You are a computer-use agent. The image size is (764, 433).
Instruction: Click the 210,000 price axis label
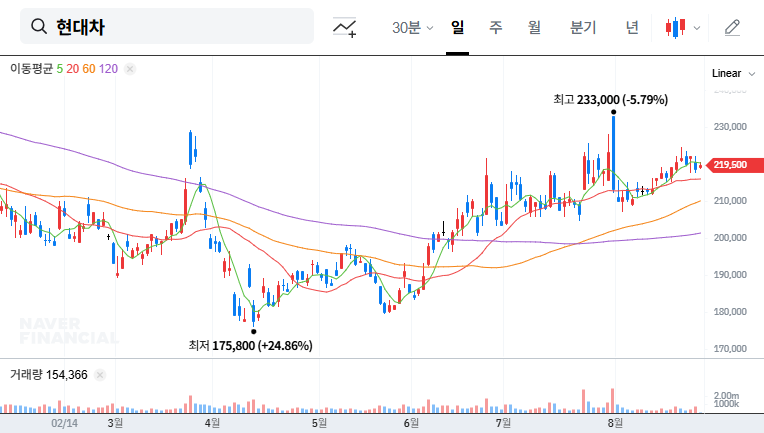(x=730, y=201)
